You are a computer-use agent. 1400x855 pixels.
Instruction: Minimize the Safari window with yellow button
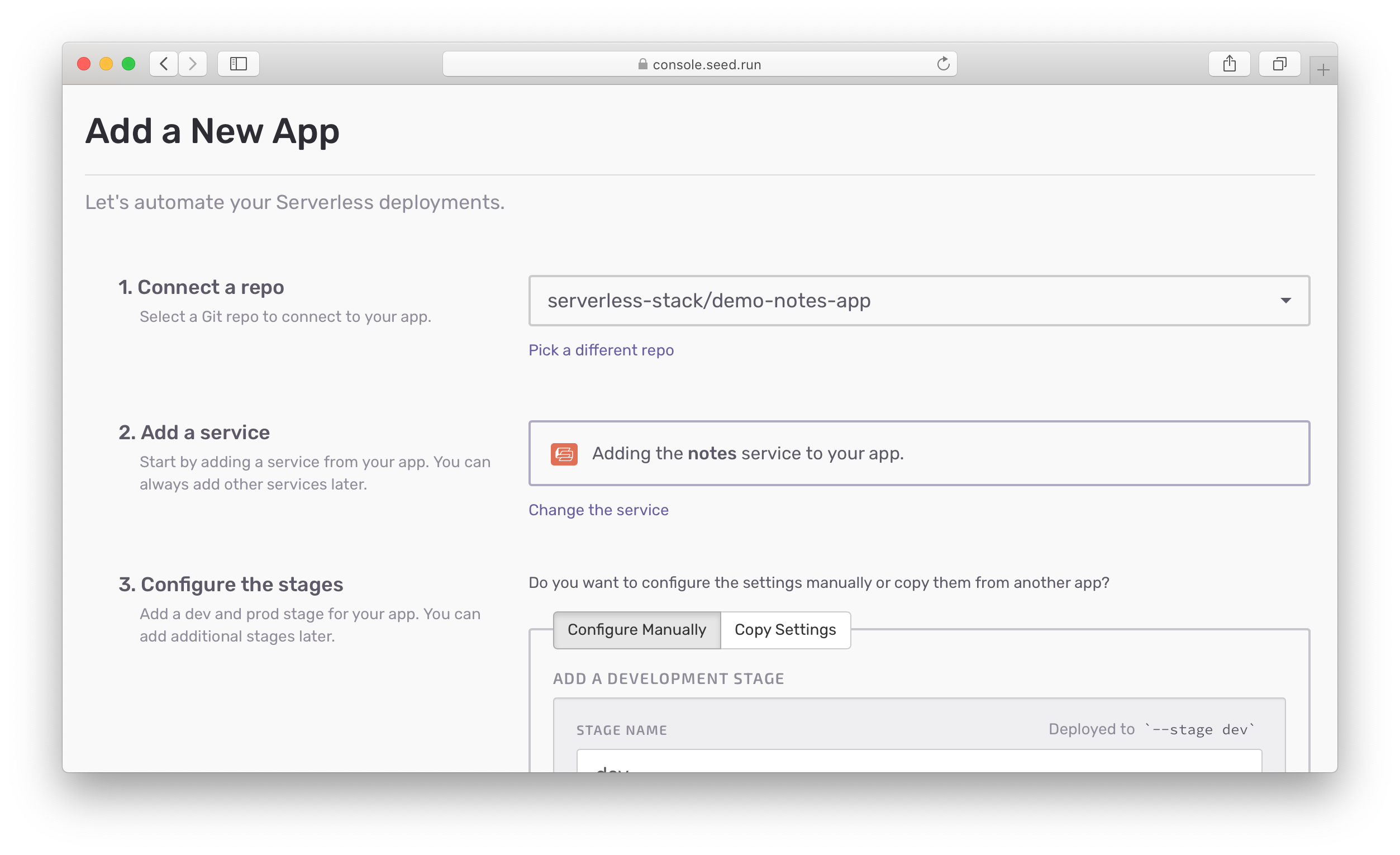coord(106,64)
